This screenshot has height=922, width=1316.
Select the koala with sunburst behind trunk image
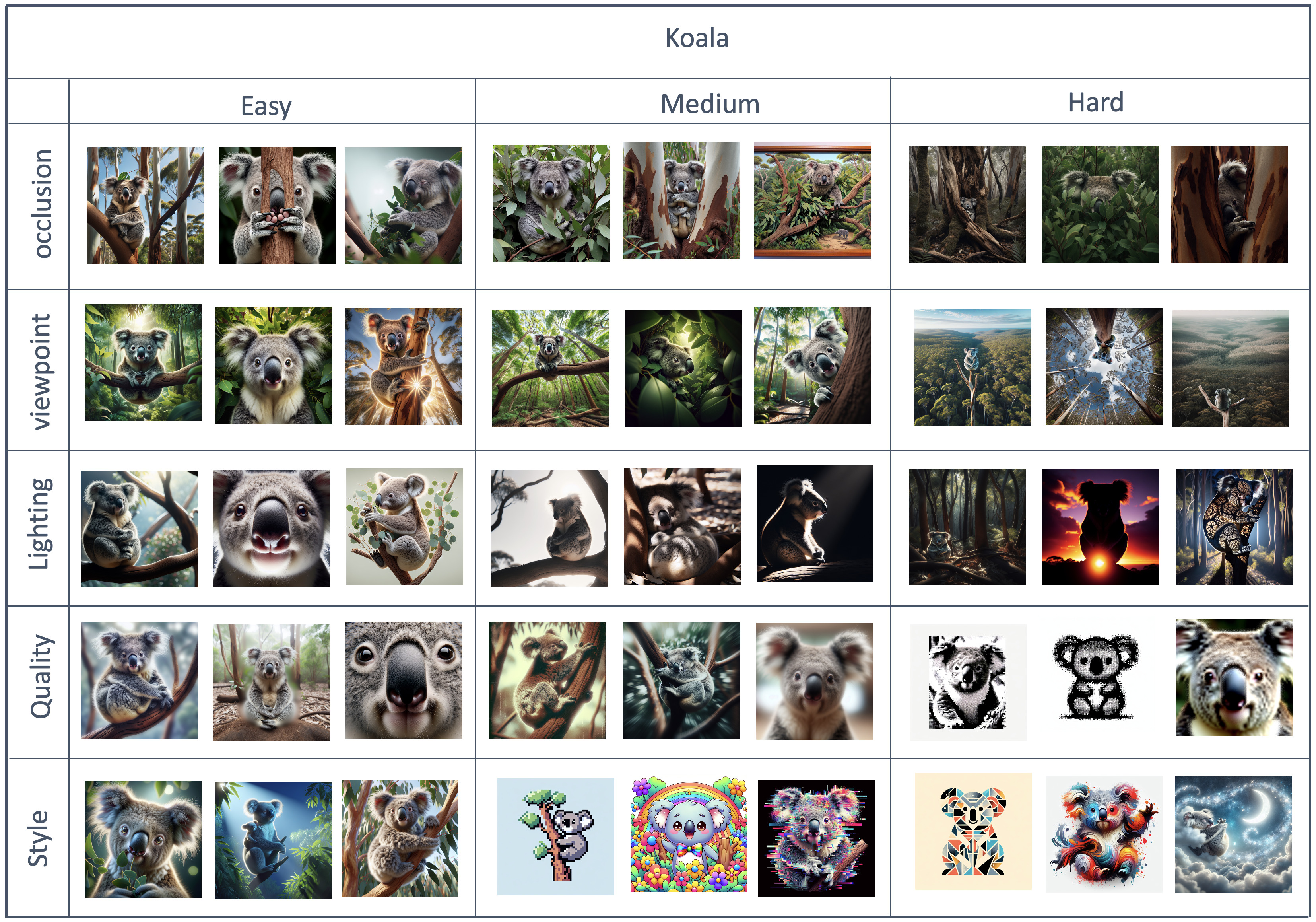coord(404,367)
